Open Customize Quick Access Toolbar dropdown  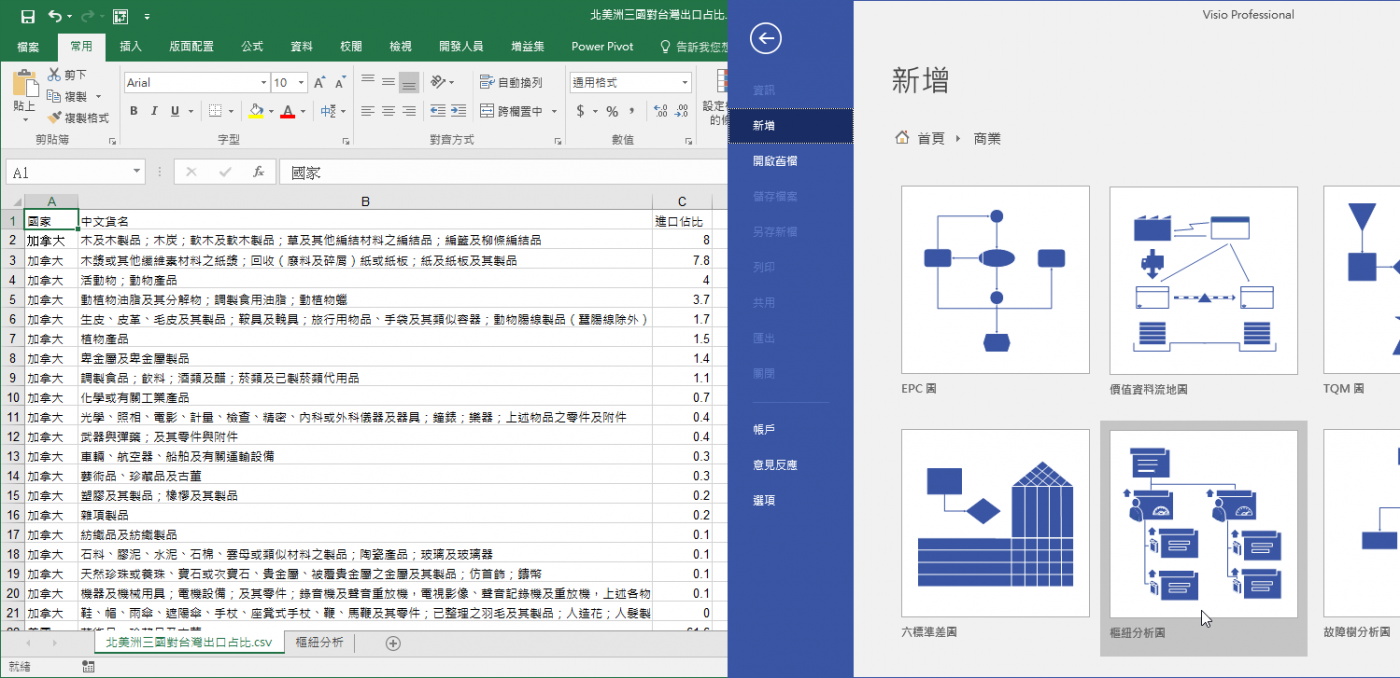148,17
